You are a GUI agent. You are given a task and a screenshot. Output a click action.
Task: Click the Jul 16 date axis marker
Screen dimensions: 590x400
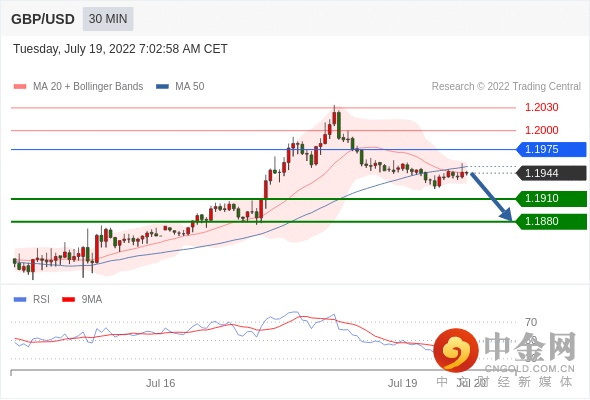[x=161, y=383]
